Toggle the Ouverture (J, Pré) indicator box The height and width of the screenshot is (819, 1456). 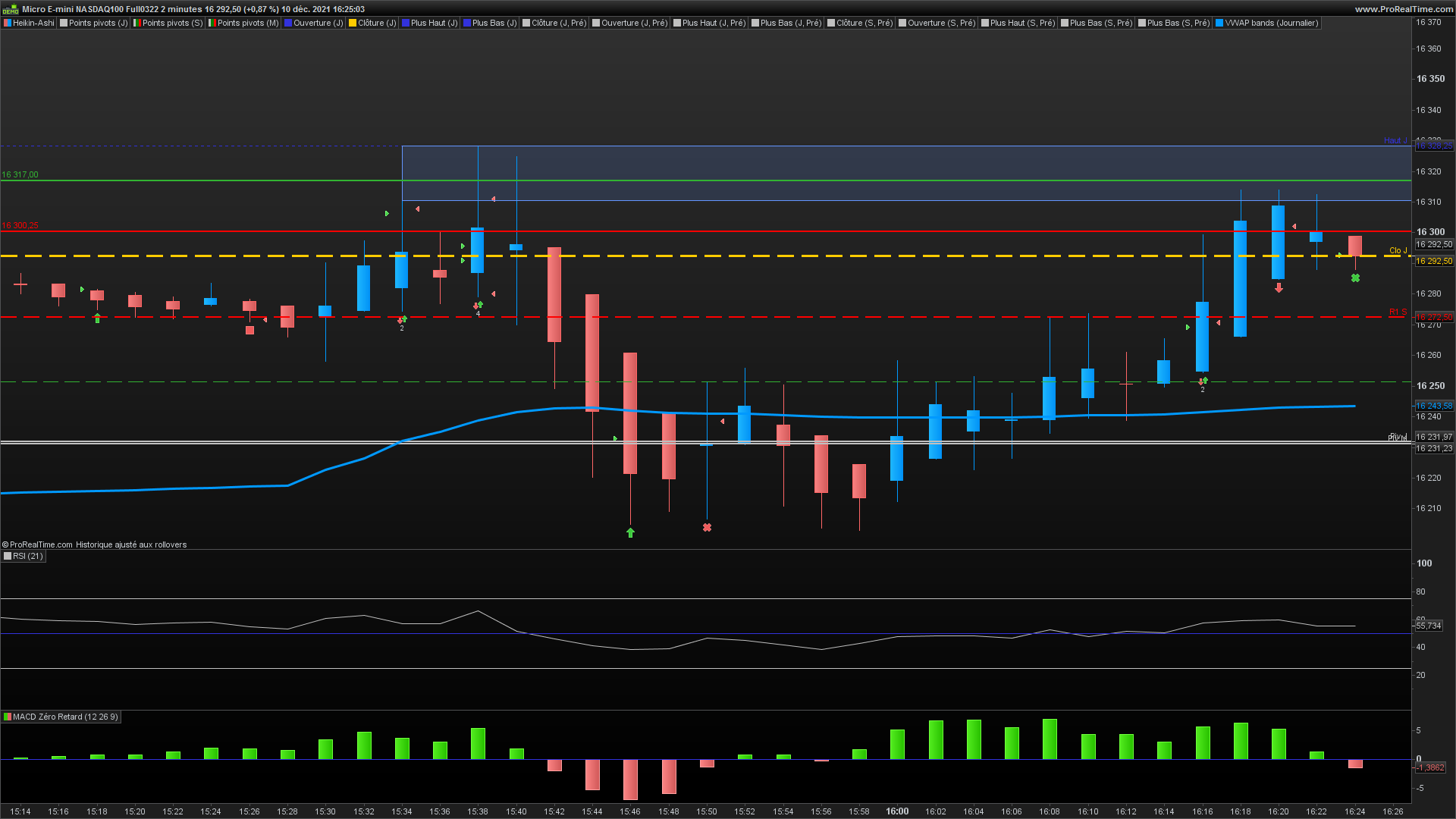pos(597,23)
